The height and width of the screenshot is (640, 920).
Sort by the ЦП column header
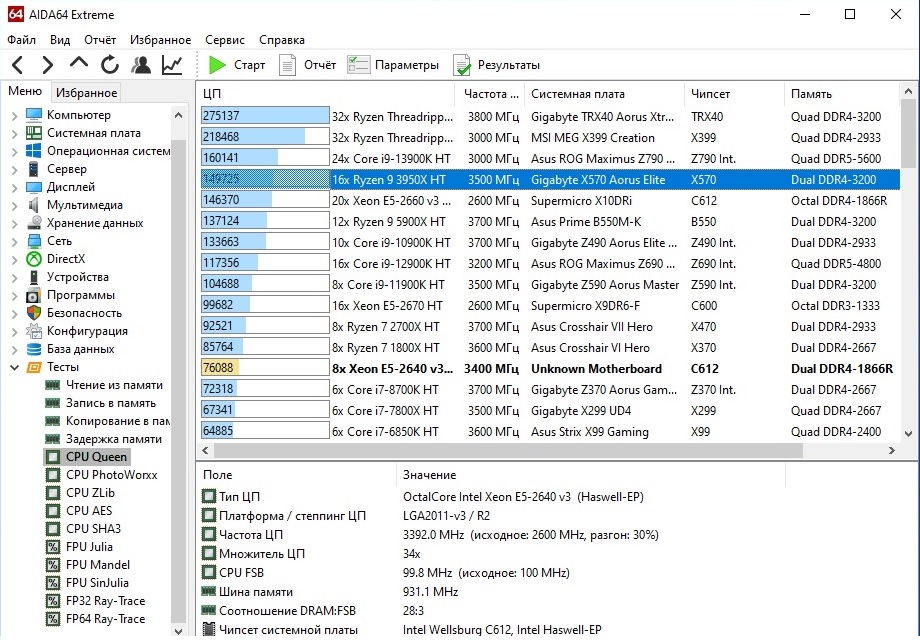click(326, 94)
